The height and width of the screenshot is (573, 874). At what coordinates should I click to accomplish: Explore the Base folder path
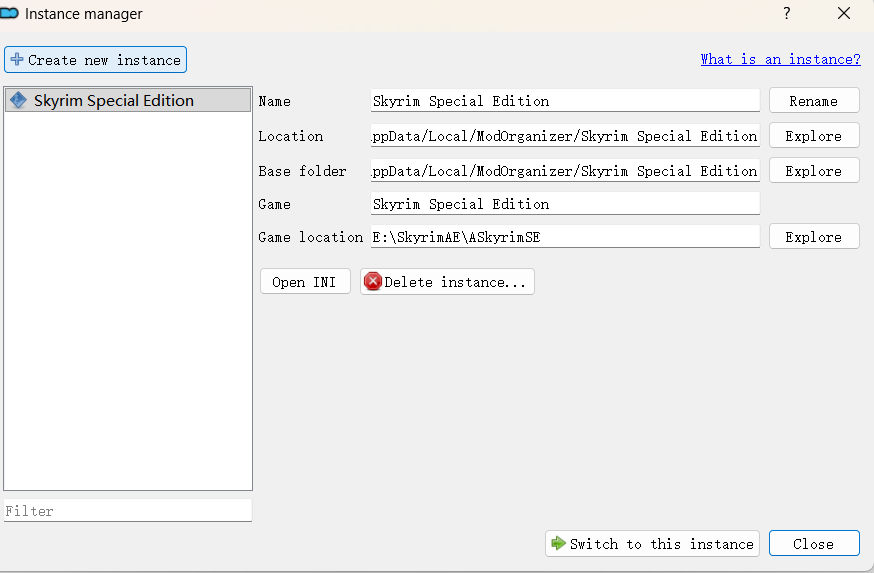tap(813, 171)
